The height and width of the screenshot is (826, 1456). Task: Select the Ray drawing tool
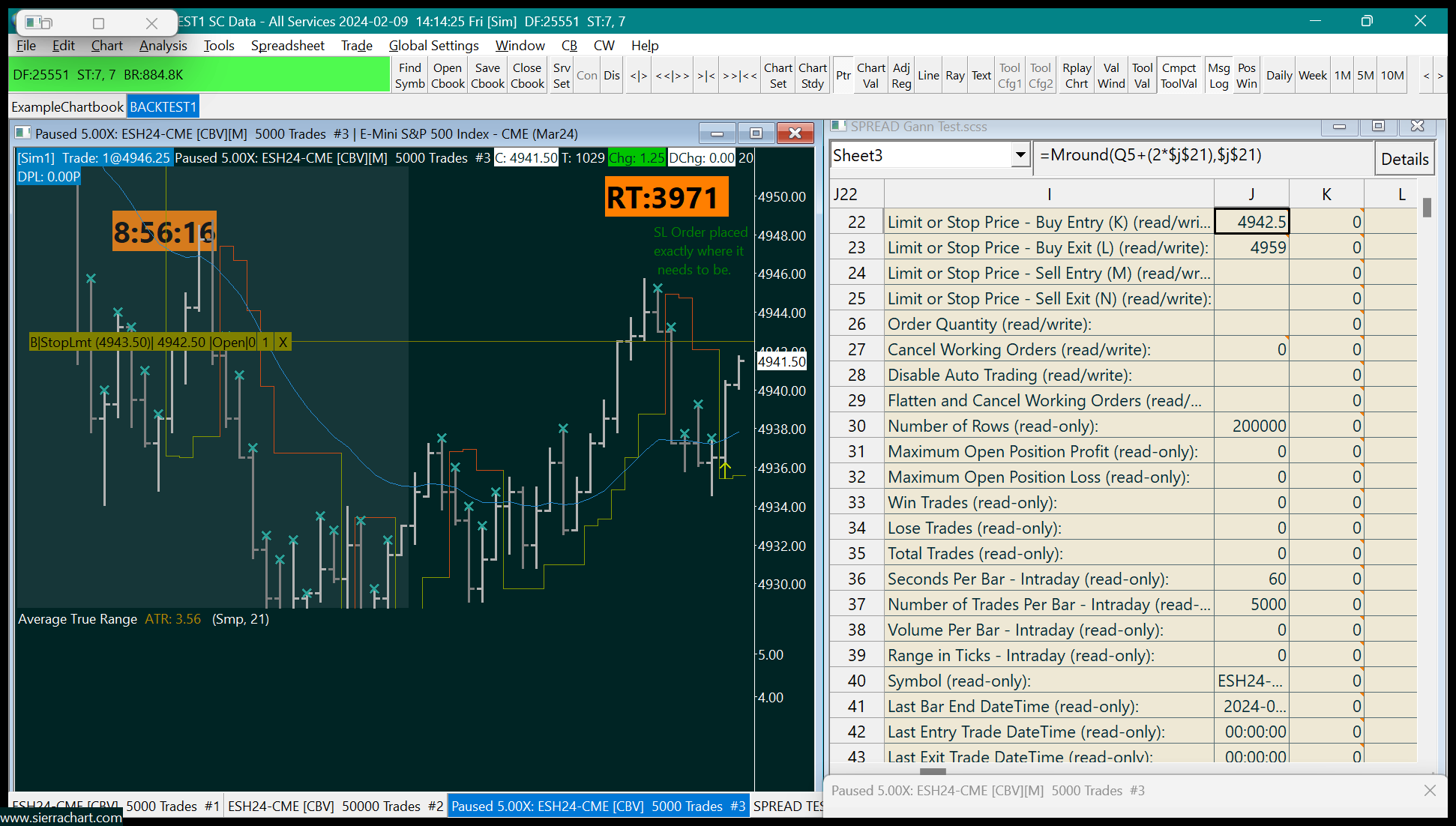[955, 76]
